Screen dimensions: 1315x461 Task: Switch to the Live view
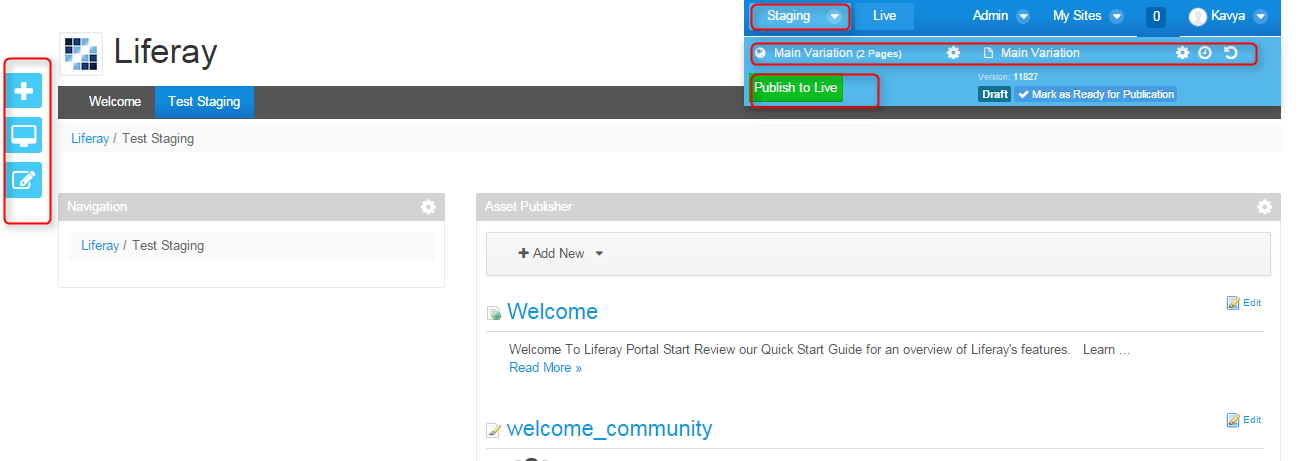(884, 16)
